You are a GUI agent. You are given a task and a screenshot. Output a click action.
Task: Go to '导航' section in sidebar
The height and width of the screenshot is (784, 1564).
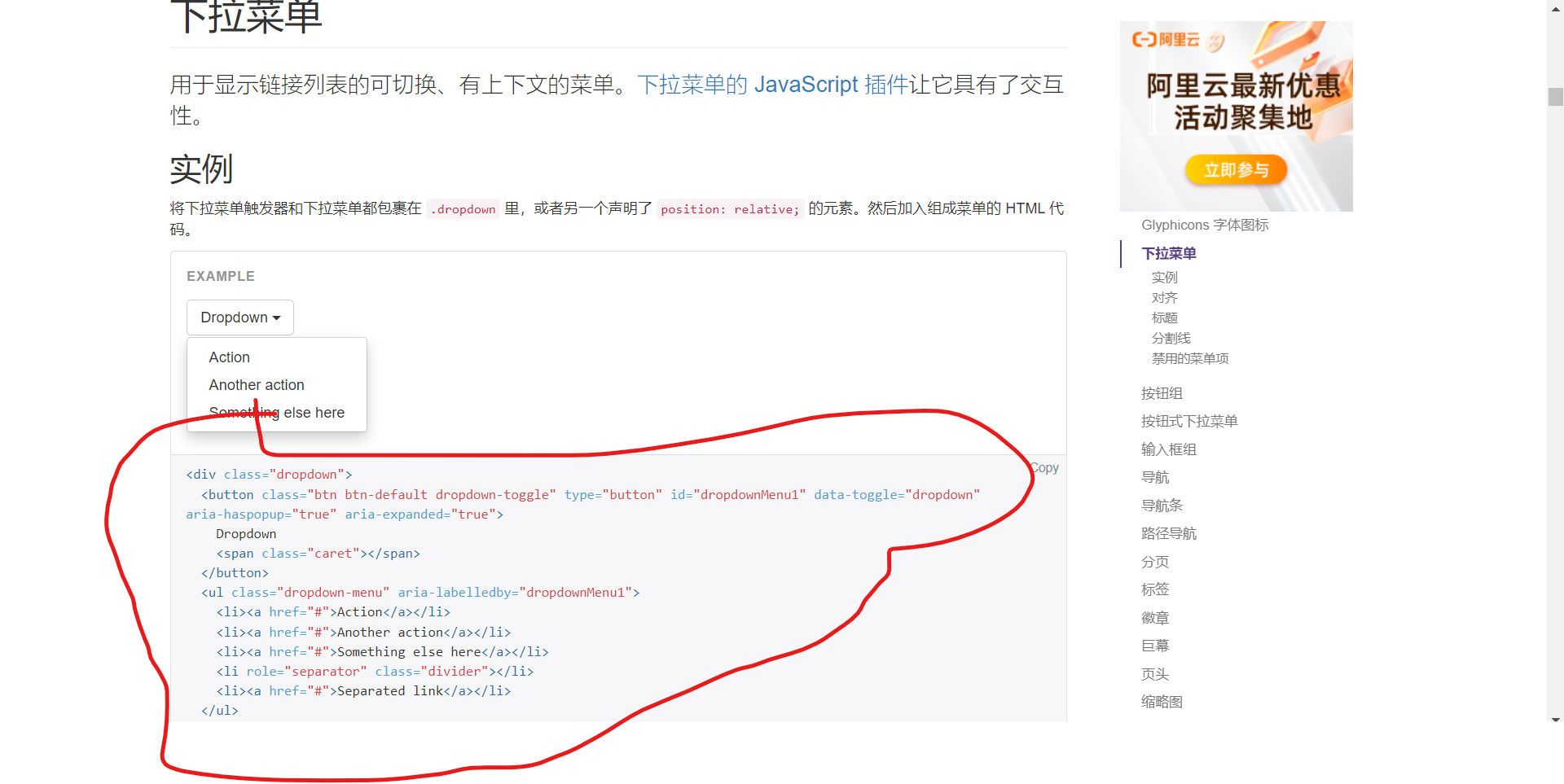(x=1155, y=478)
